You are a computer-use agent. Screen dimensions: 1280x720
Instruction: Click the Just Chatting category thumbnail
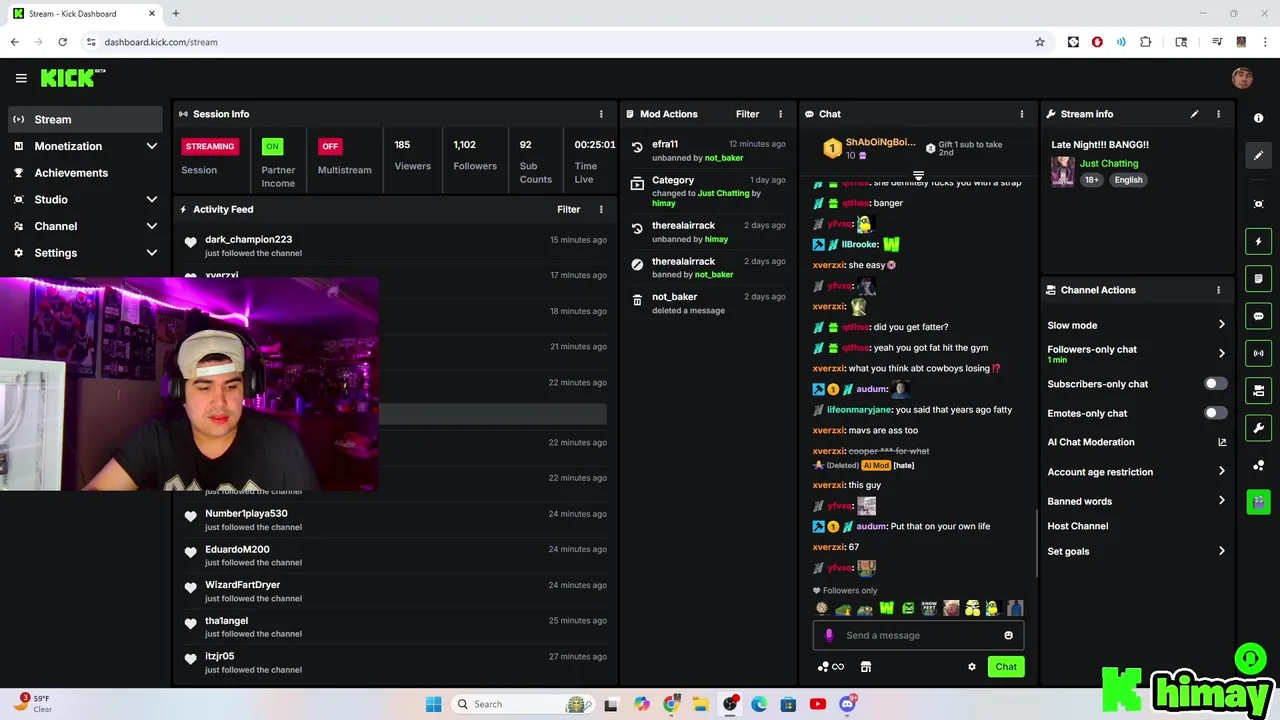point(1062,171)
